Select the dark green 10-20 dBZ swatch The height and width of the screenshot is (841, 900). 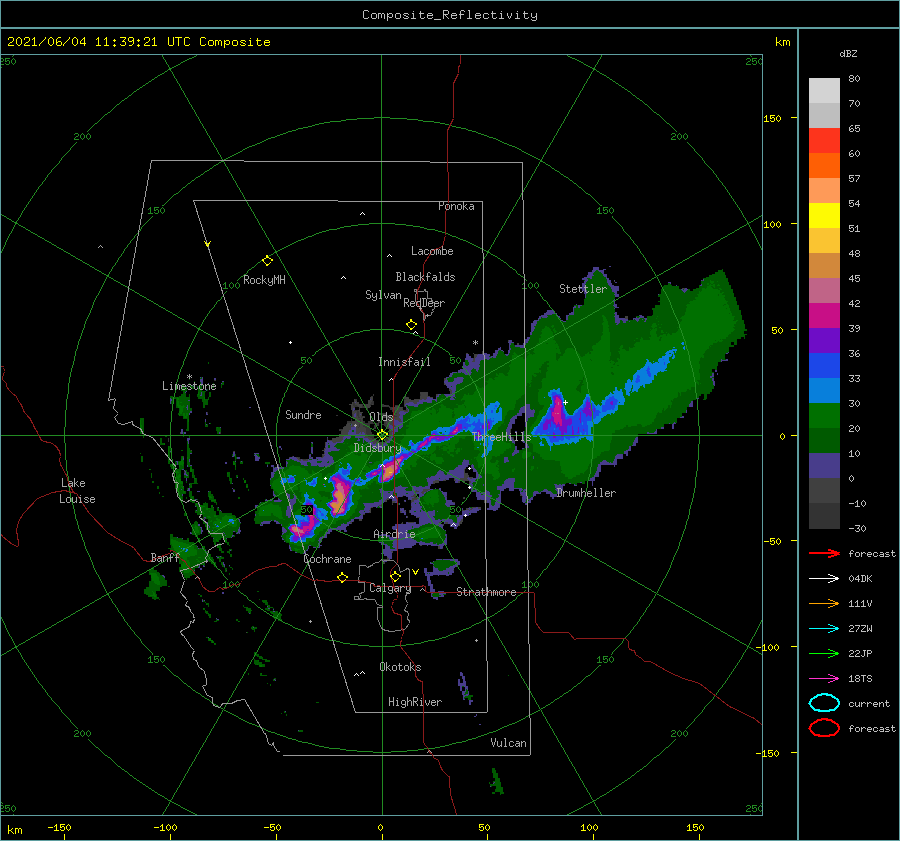tap(824, 441)
